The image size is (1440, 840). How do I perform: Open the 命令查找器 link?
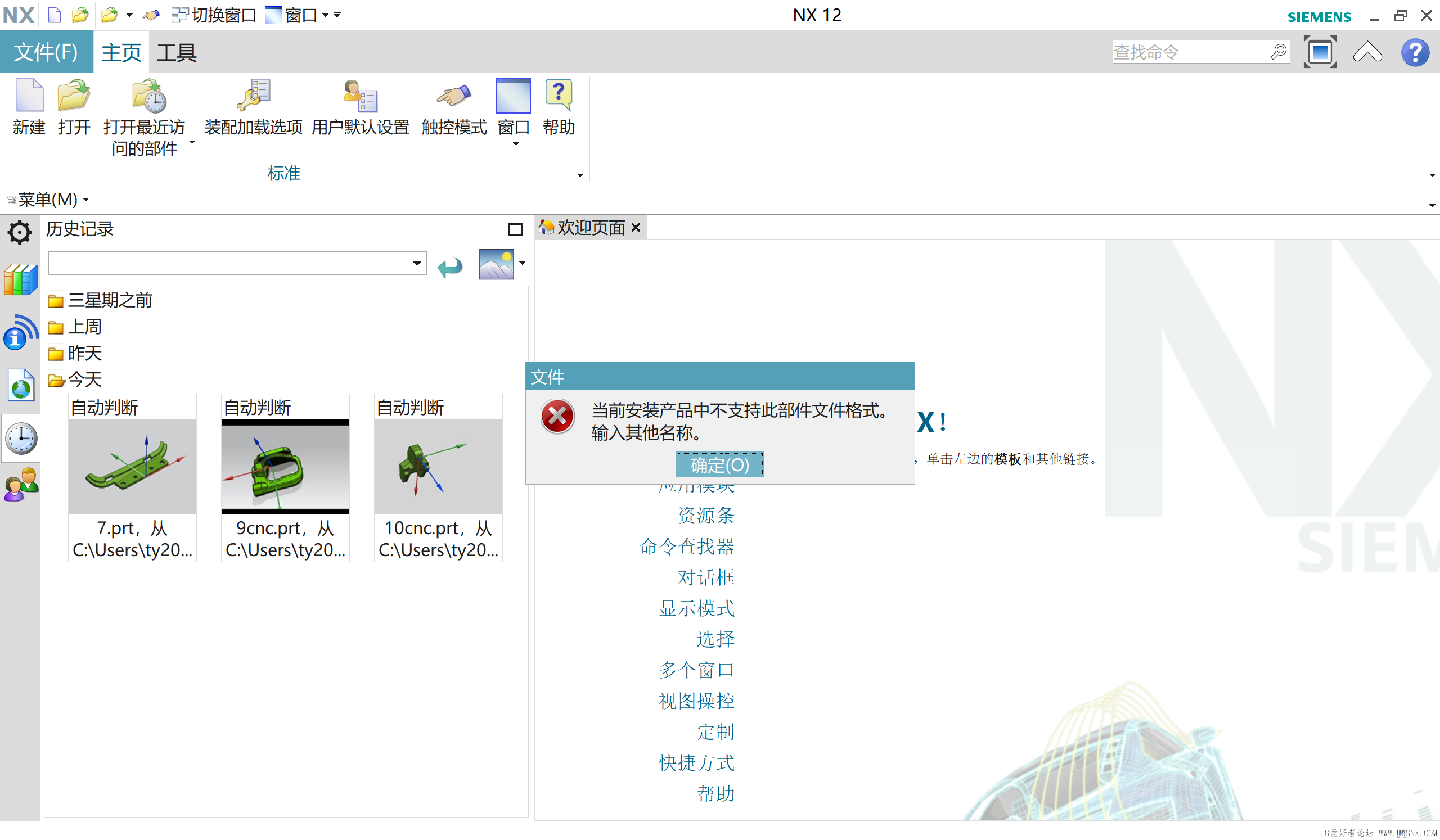click(687, 547)
